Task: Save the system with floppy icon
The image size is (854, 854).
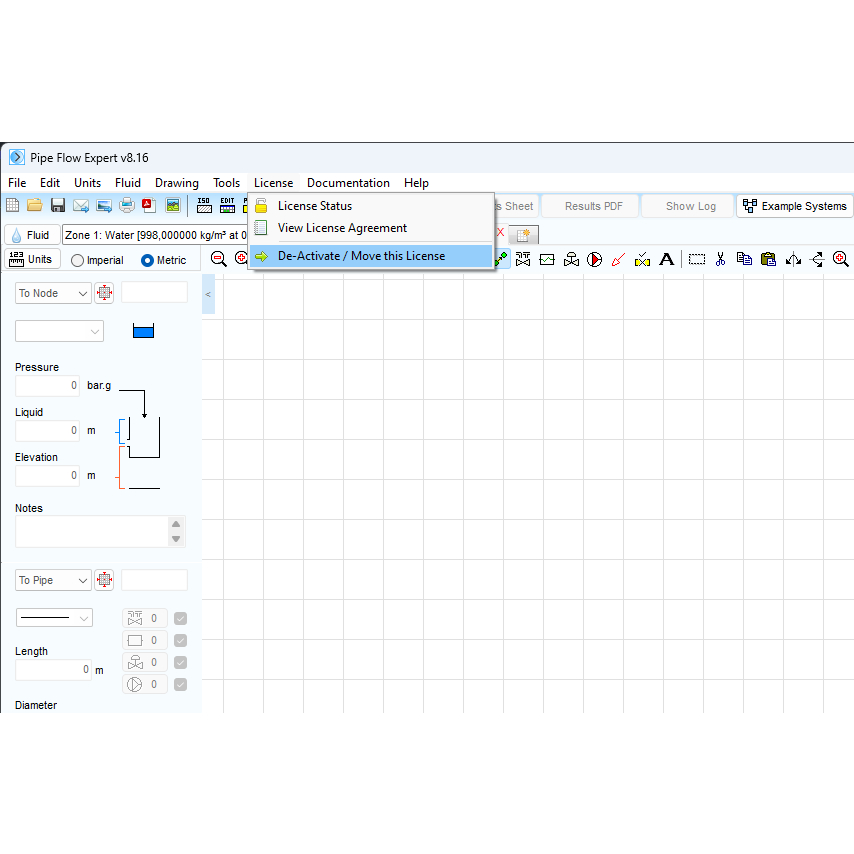Action: 58,205
